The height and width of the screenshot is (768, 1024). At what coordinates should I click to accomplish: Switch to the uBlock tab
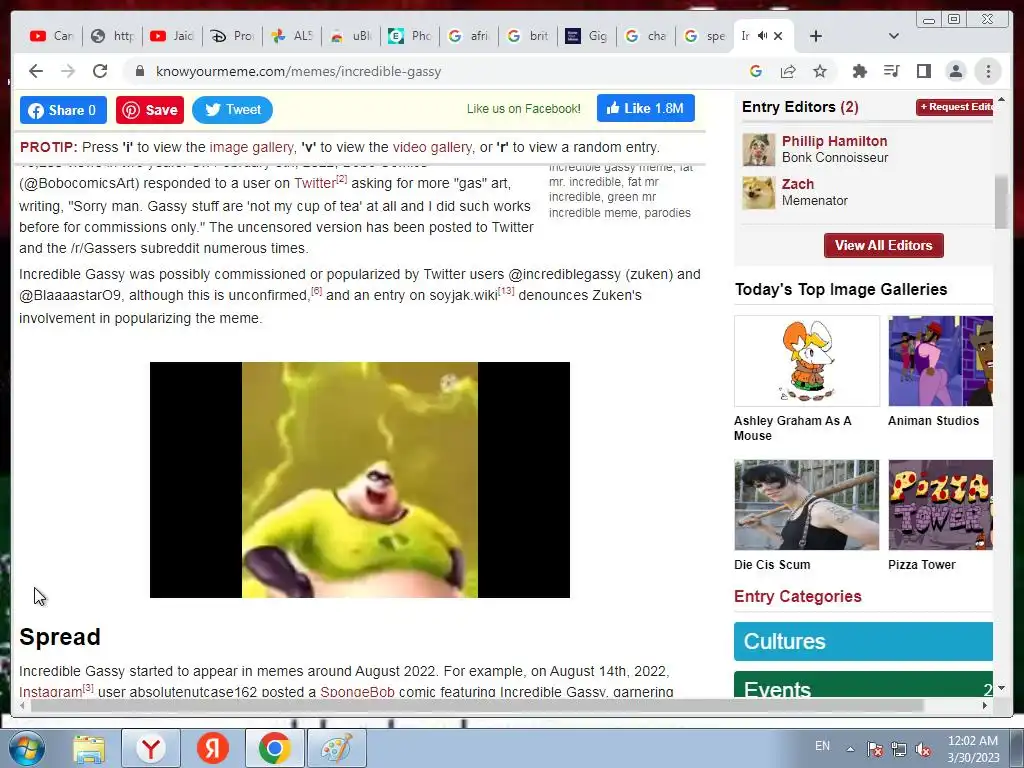point(351,36)
